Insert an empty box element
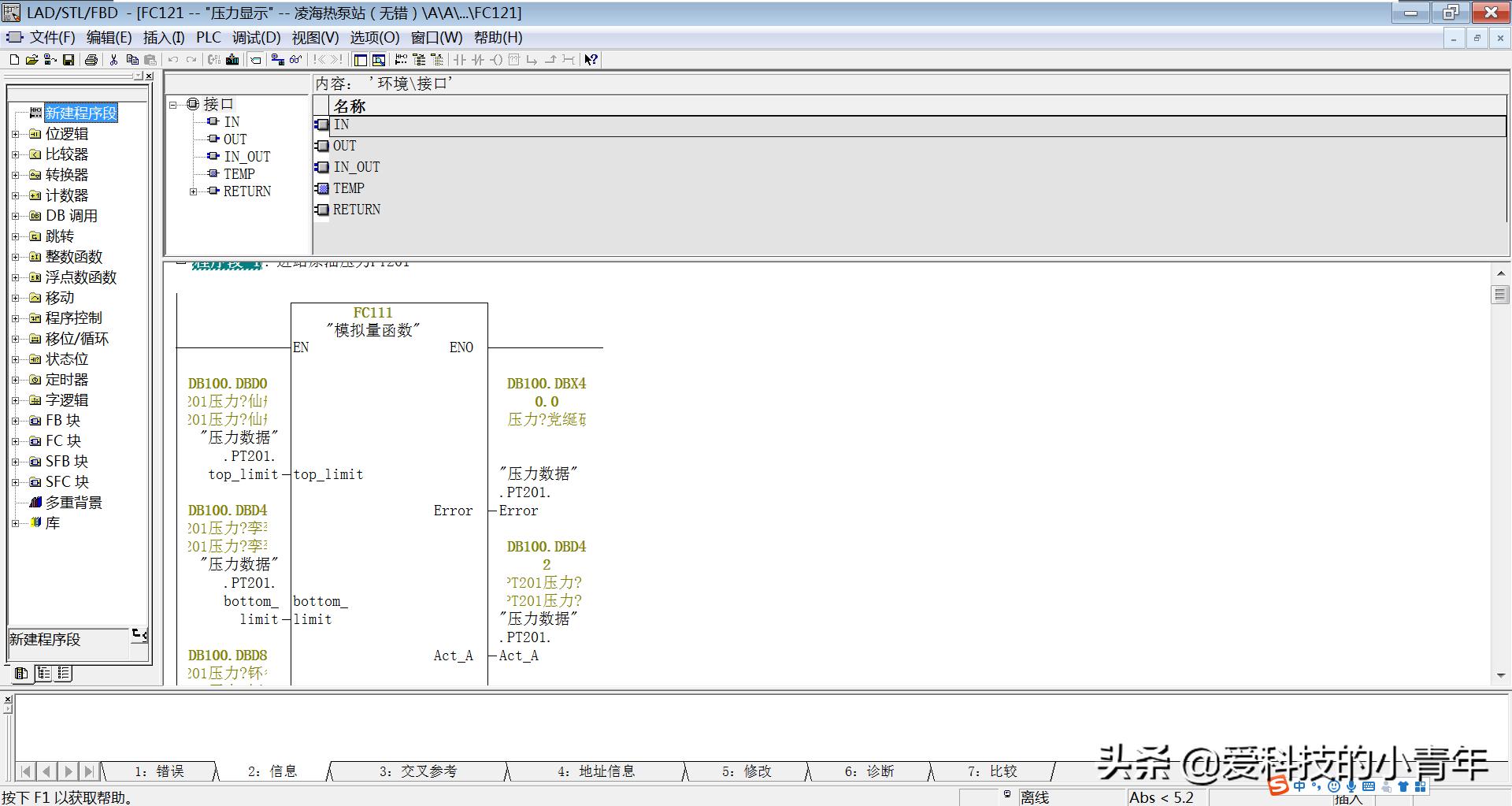Screen dimensions: 1512x806 click(513, 60)
